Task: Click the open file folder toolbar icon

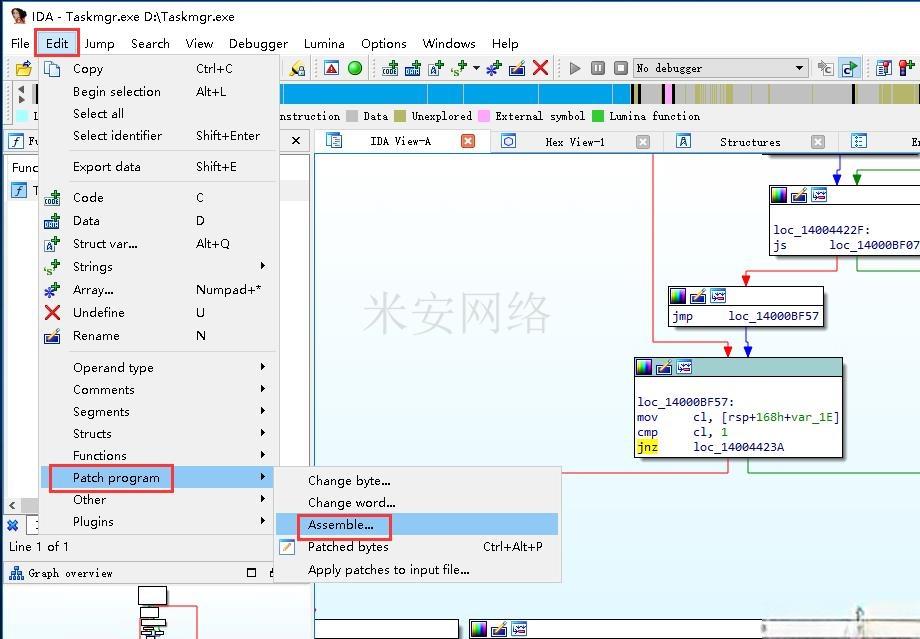Action: point(23,69)
